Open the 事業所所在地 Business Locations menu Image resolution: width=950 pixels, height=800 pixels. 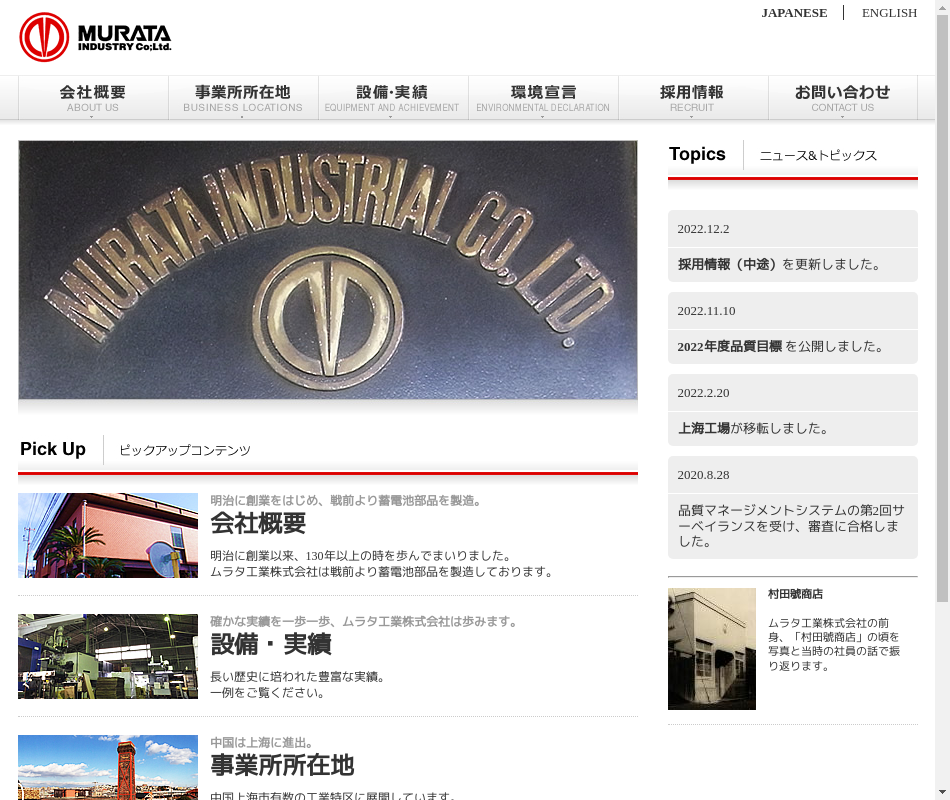click(243, 98)
